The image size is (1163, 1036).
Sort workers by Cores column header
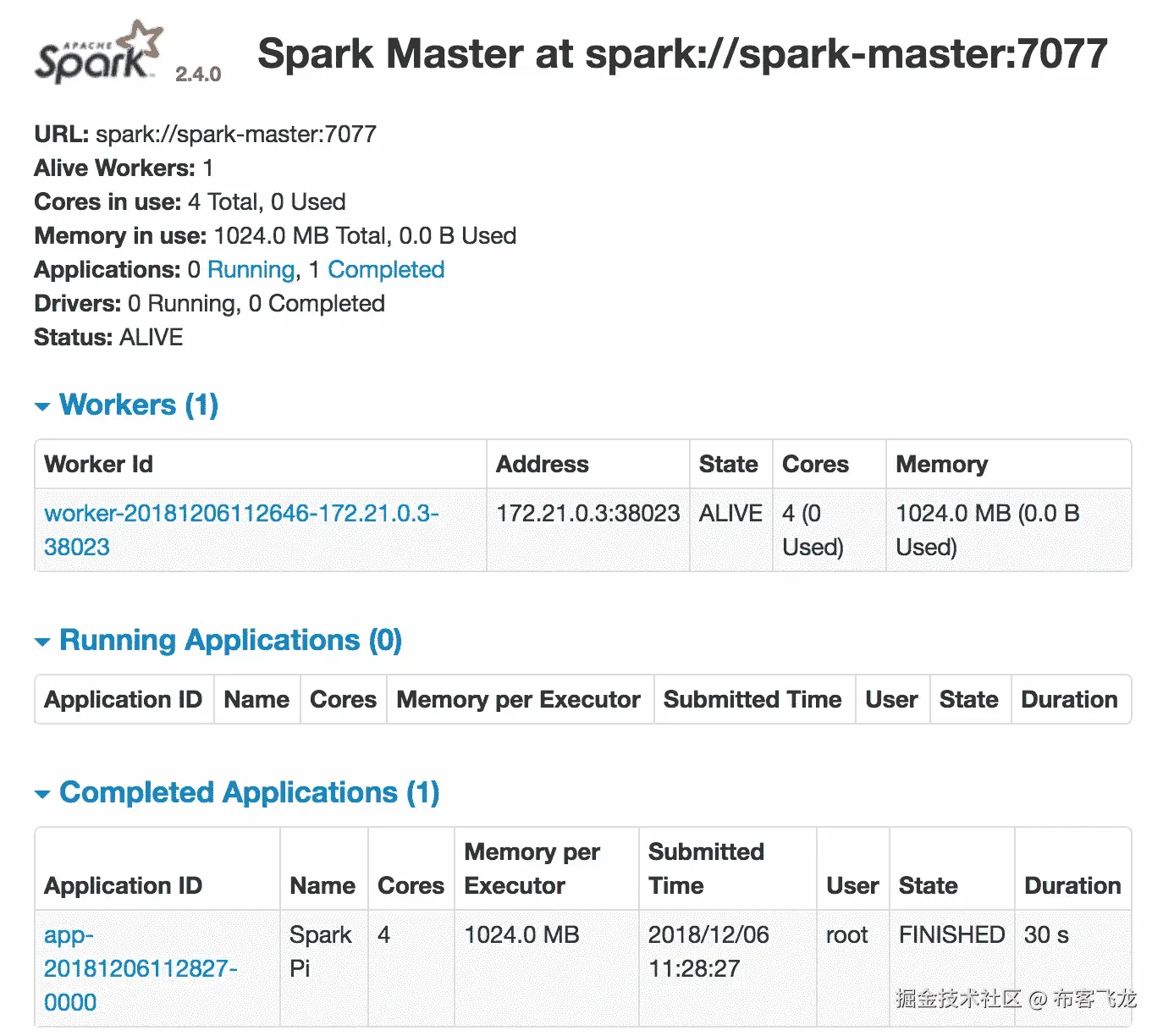815,464
